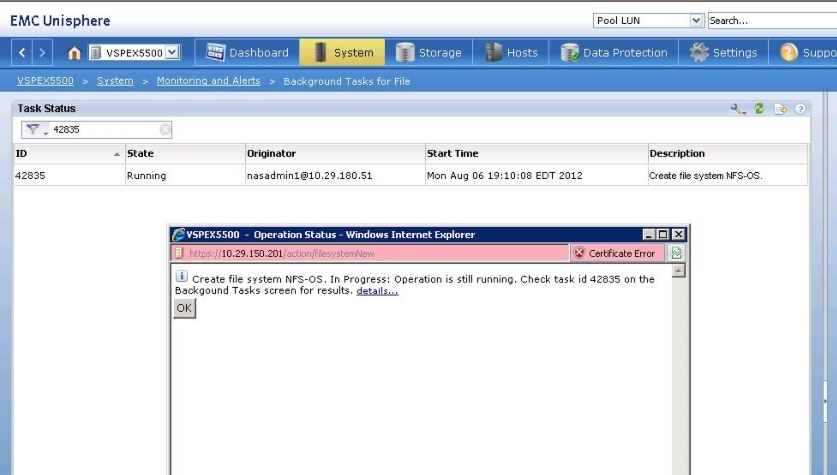This screenshot has width=837, height=475.
Task: Click the info icon in Operation Status message
Action: pyautogui.click(x=181, y=276)
